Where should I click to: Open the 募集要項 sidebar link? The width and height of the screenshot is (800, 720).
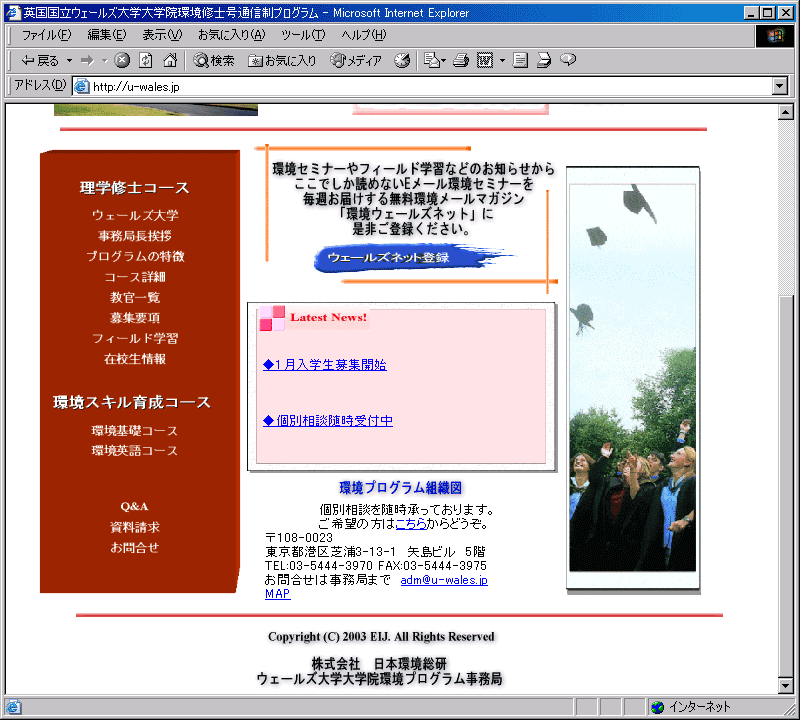(135, 318)
